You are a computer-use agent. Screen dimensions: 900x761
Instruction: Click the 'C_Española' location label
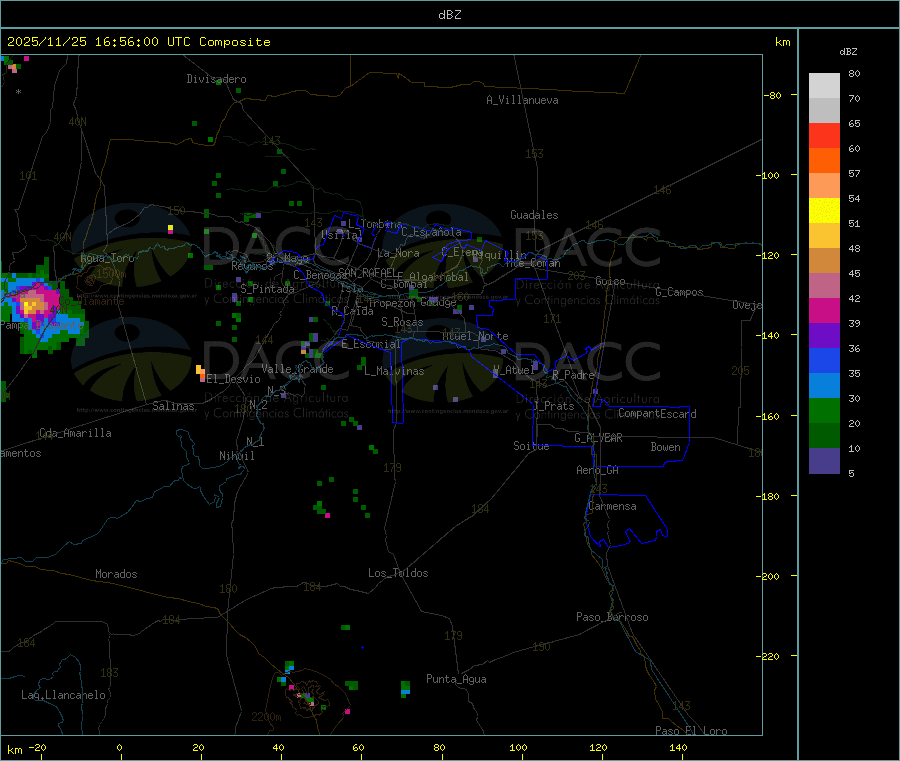[432, 232]
